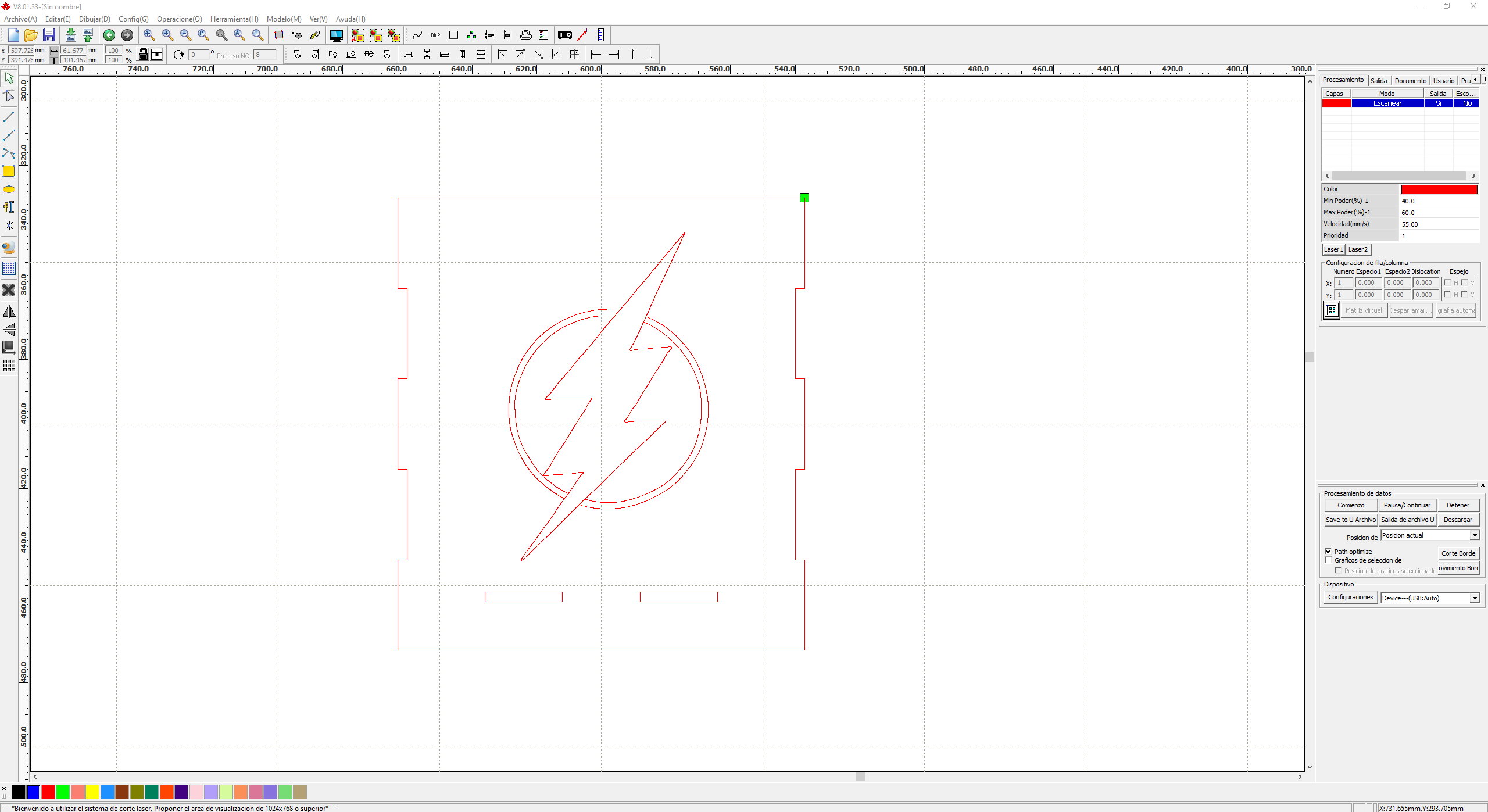Open the Device USB Auto dropdown

(1475, 598)
